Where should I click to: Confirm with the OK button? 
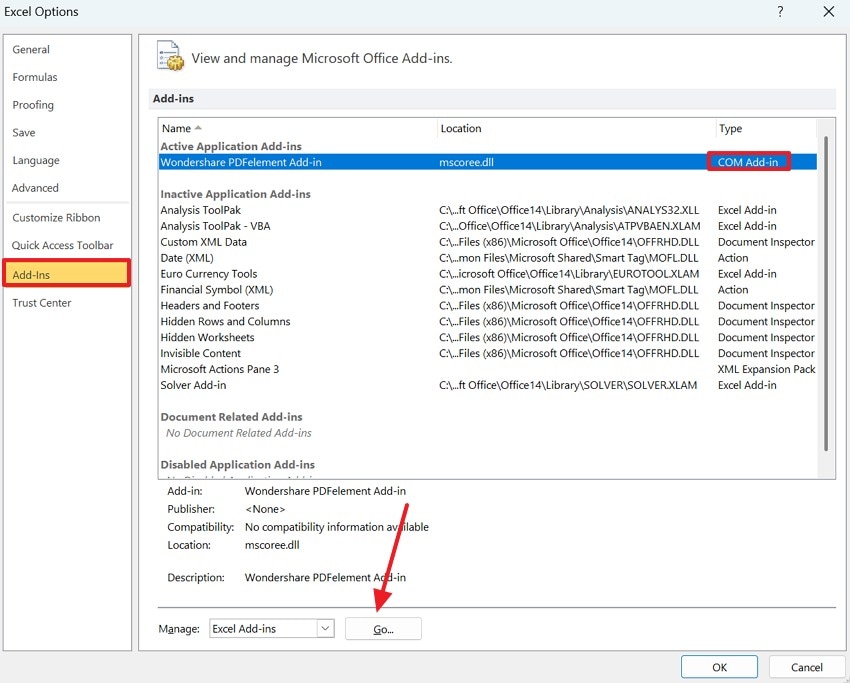(719, 667)
